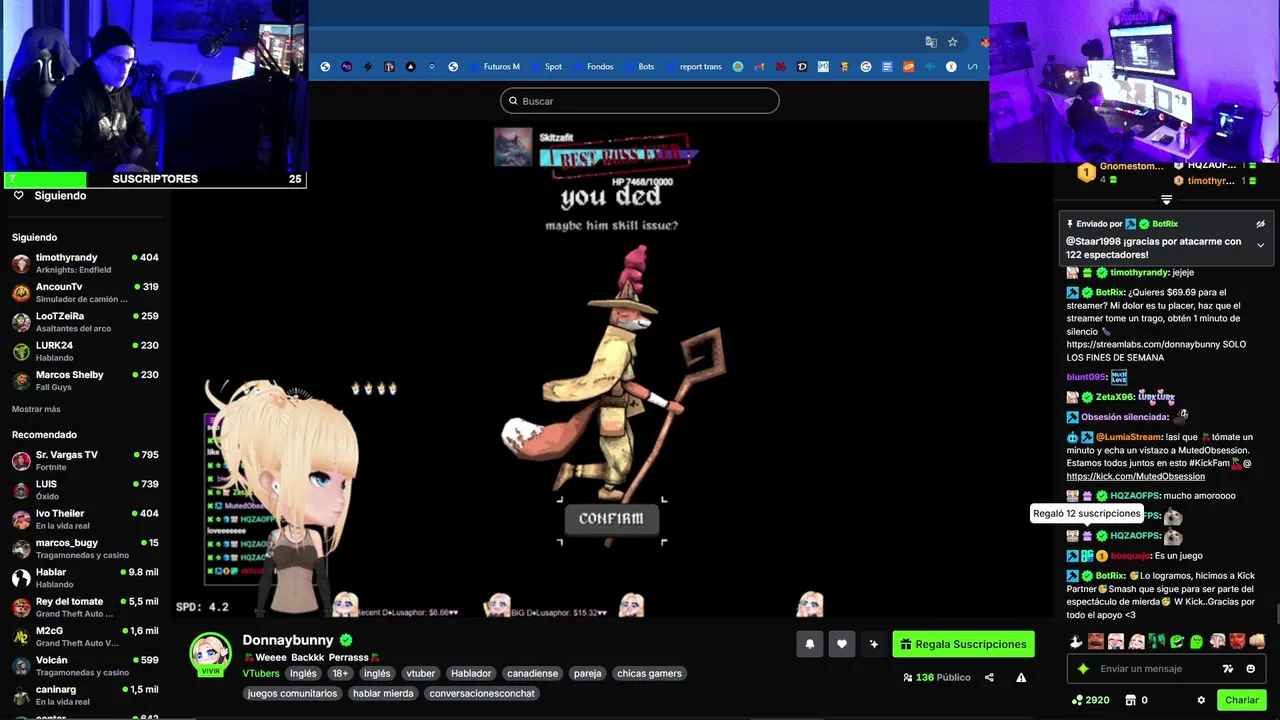Open the Fondos bookmark folder

pyautogui.click(x=594, y=67)
